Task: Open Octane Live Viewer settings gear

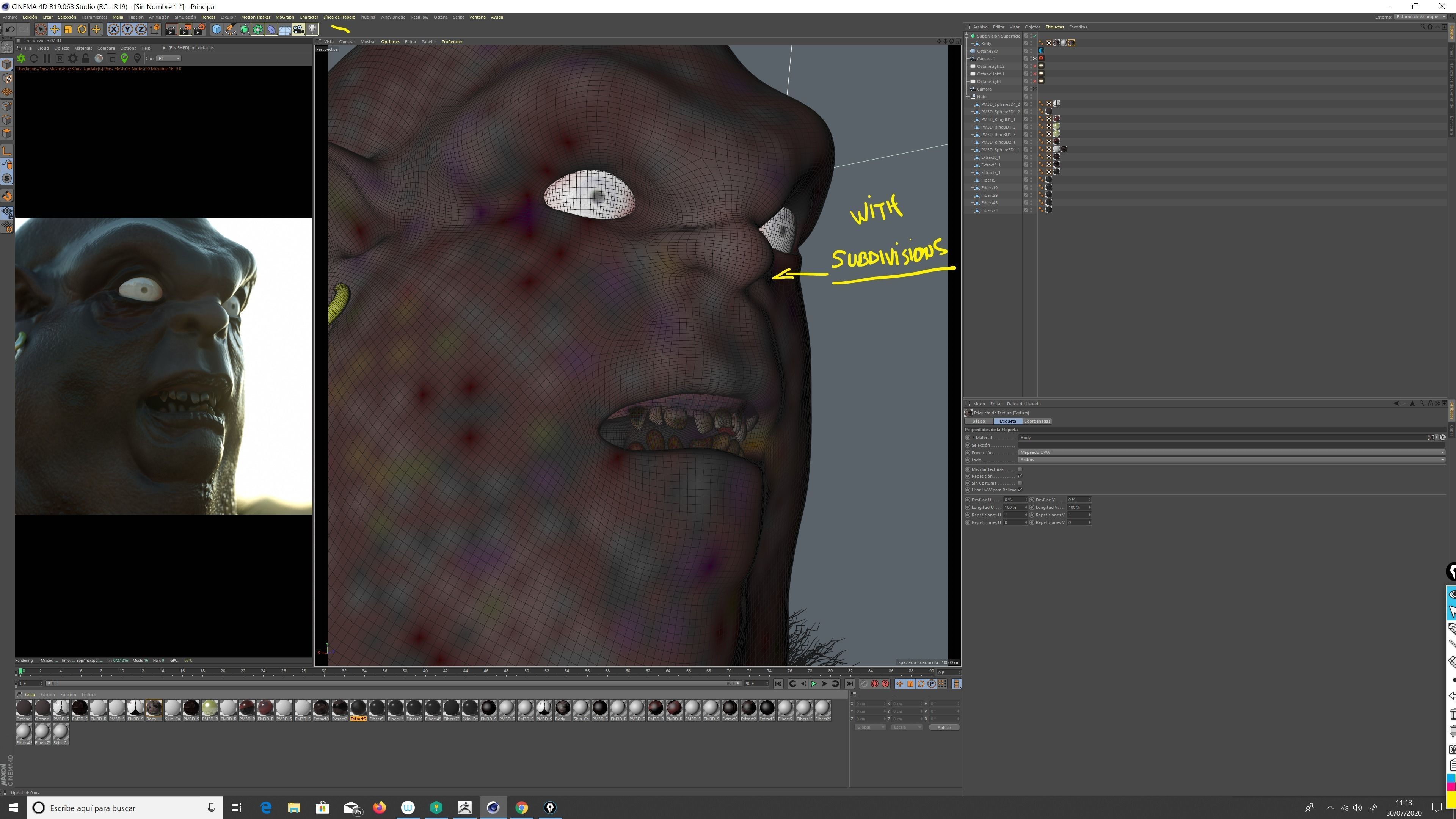Action: pos(73,58)
